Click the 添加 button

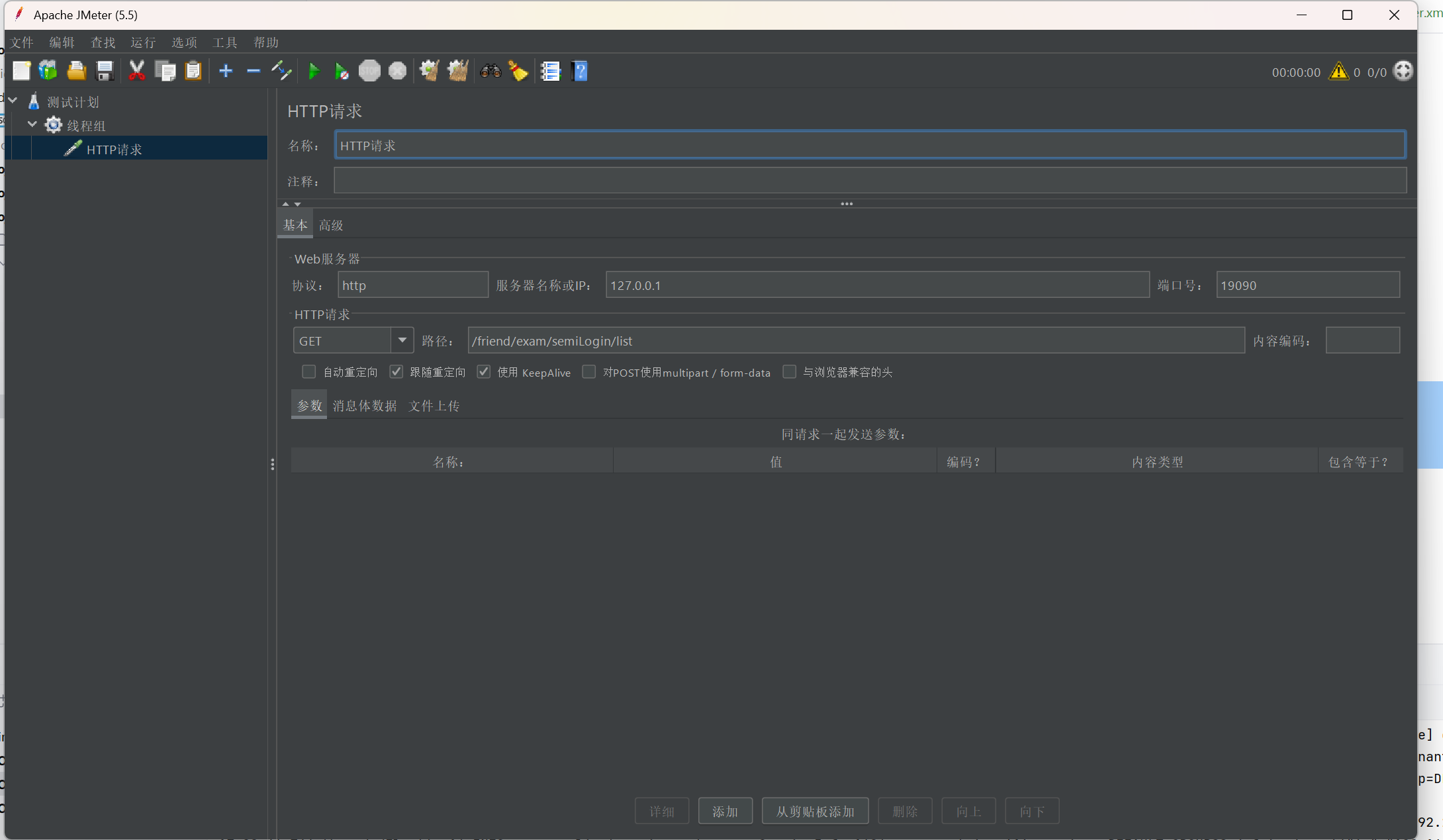pyautogui.click(x=725, y=811)
